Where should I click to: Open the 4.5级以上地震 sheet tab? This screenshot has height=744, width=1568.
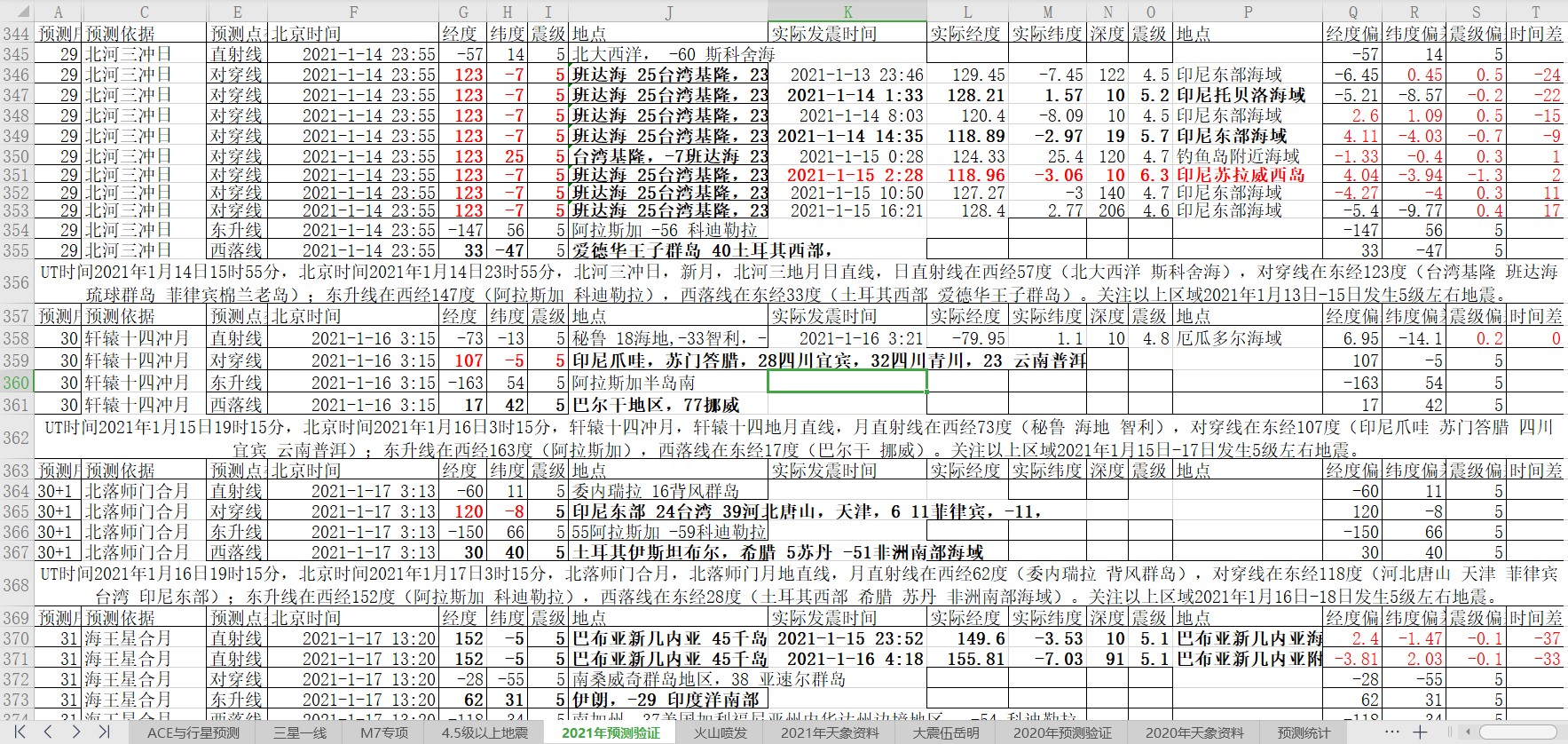[x=485, y=732]
